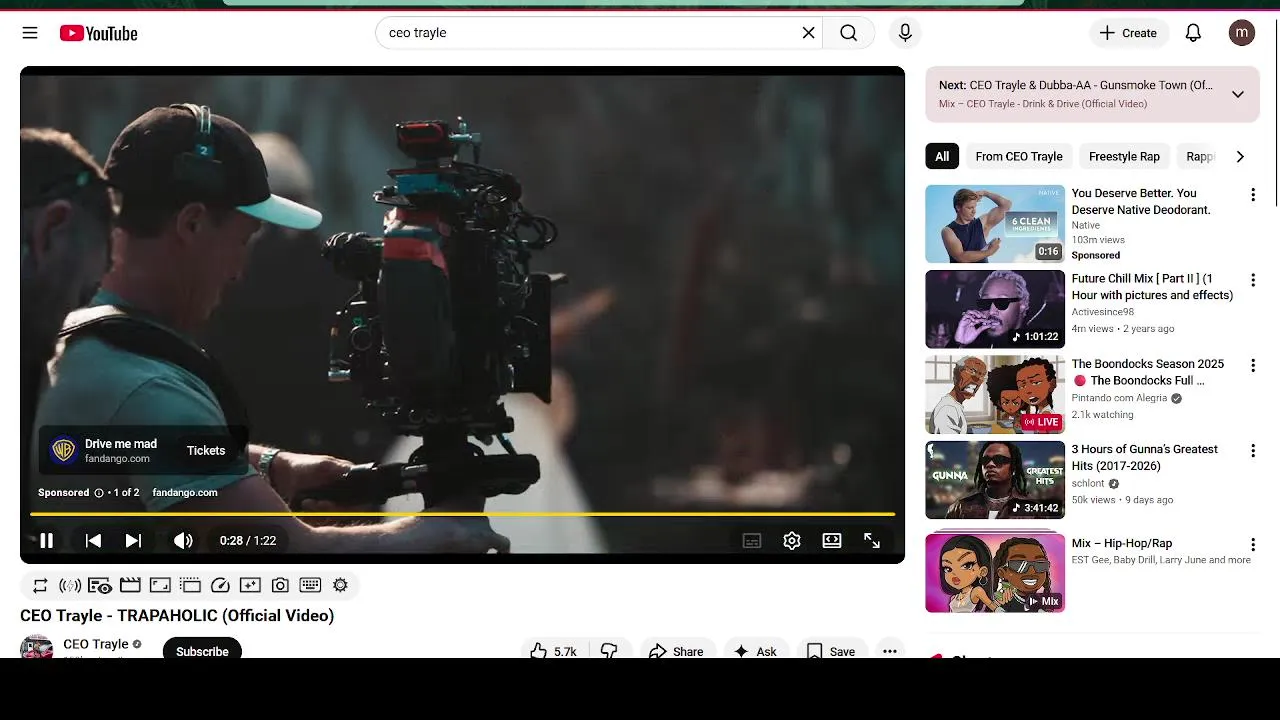The image size is (1280, 720).
Task: Open Mix – Hip-Hop/Rap playlist thumbnail
Action: 995,573
